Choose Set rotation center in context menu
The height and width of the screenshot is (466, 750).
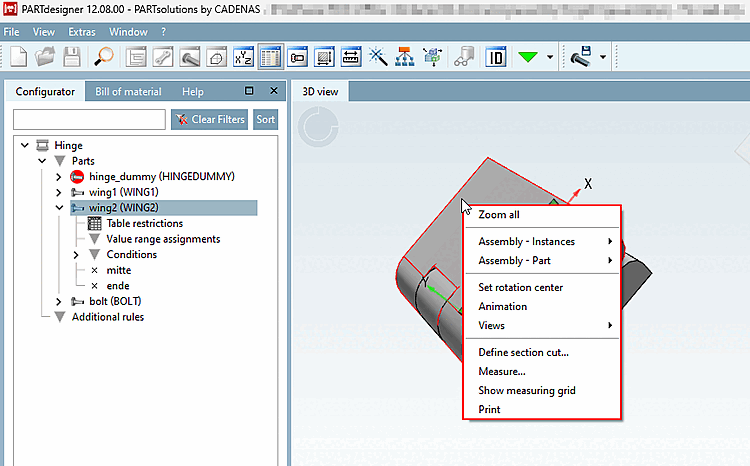click(x=542, y=288)
